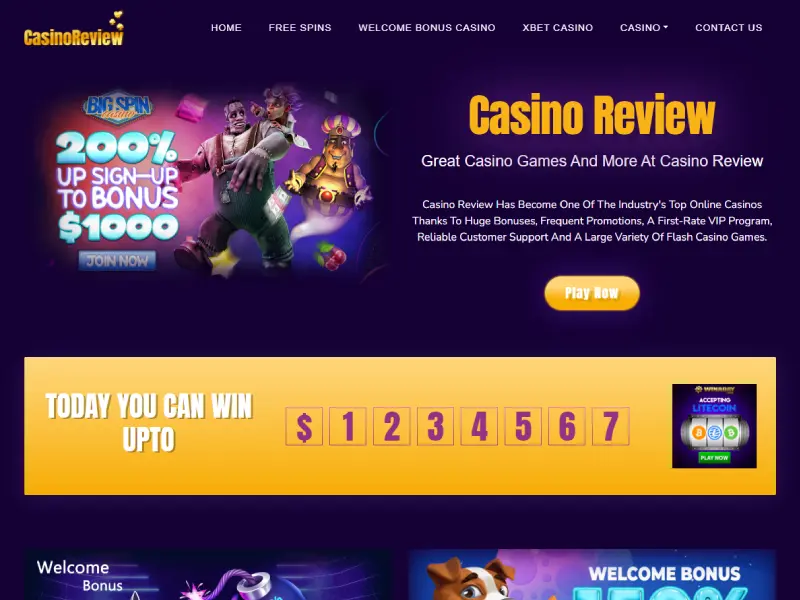Click green Play Now in Litecoin ad
Screen dimensions: 800x600
click(x=714, y=458)
